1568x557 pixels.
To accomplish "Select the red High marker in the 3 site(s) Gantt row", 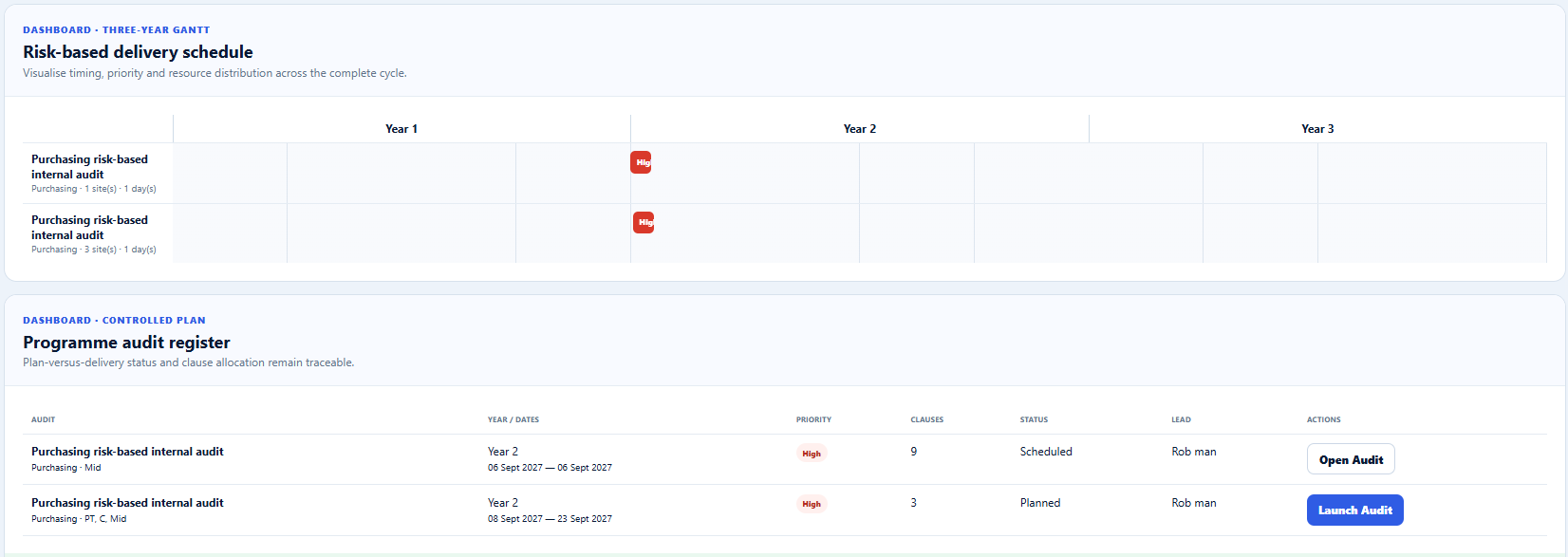I will 644,222.
